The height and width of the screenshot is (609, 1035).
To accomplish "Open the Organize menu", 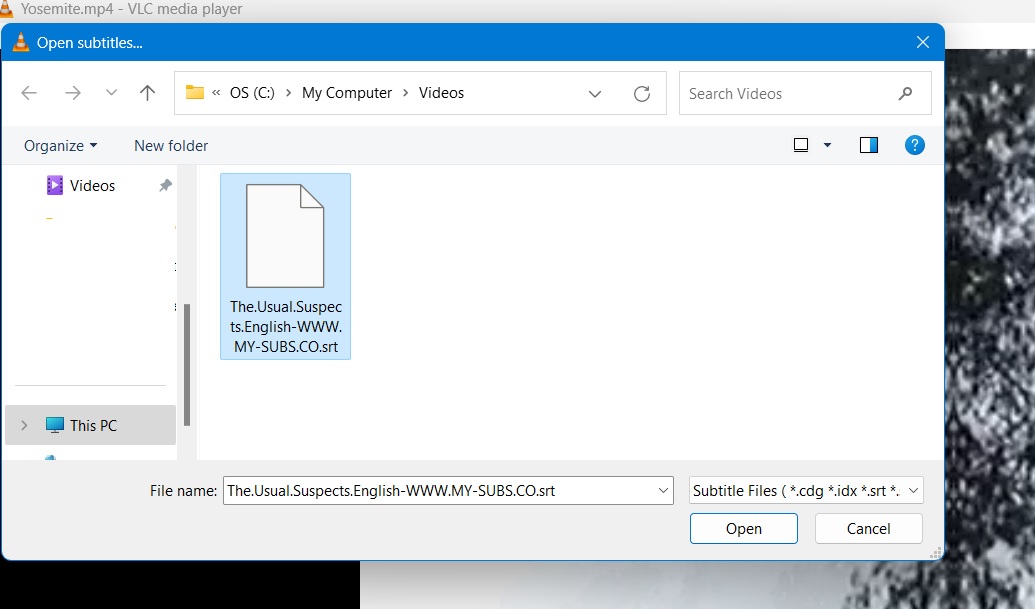I will (x=58, y=145).
